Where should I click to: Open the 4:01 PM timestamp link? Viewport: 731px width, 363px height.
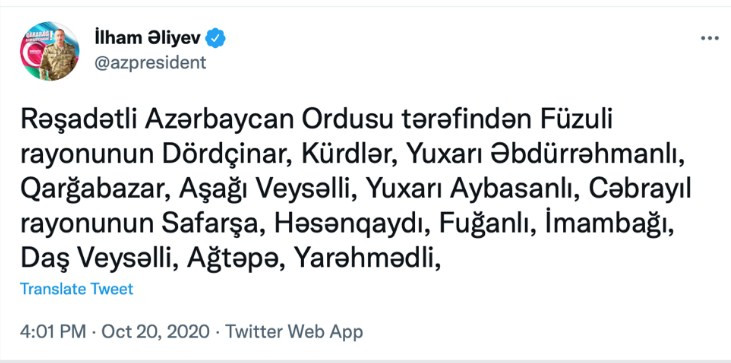pos(53,332)
